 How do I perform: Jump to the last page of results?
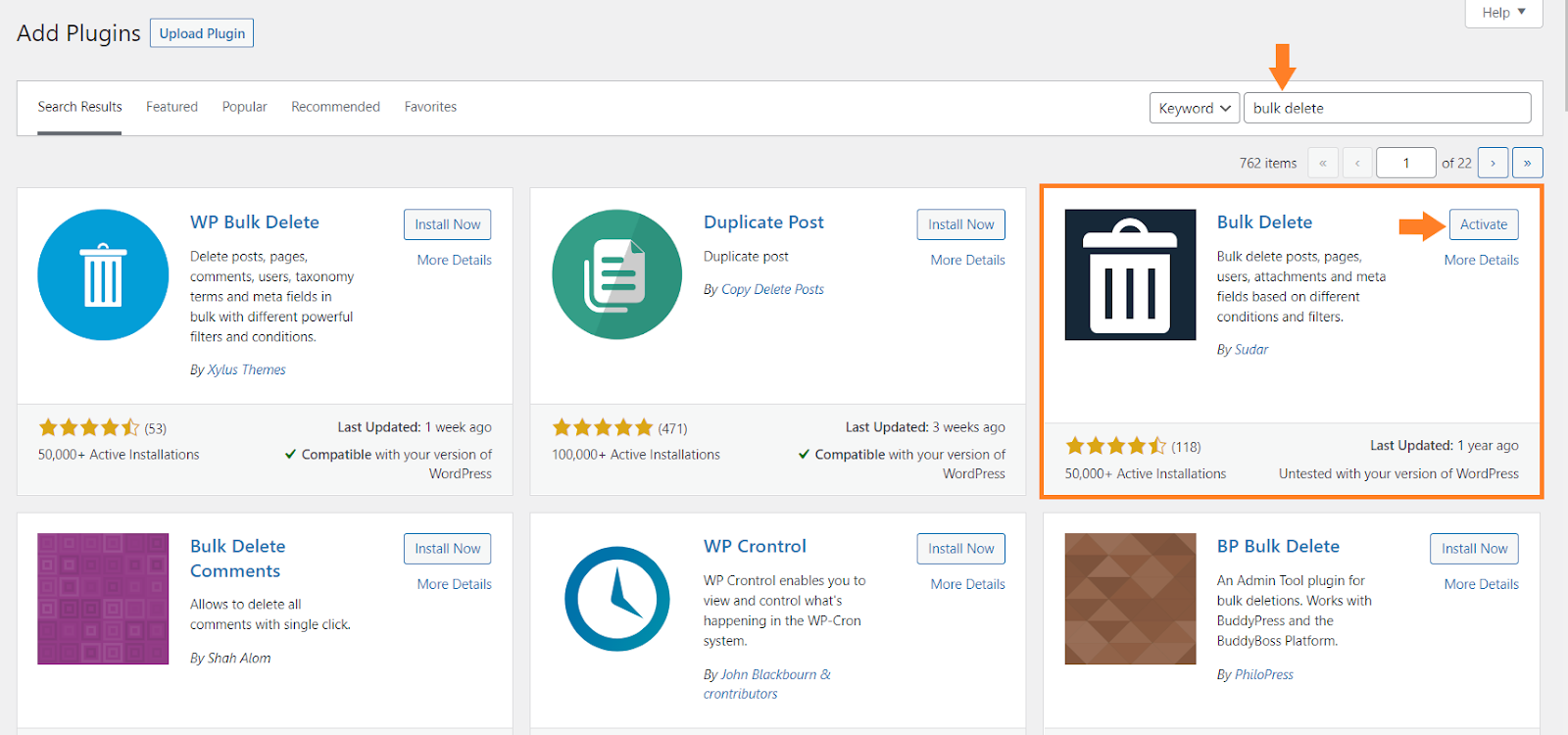pyautogui.click(x=1527, y=163)
